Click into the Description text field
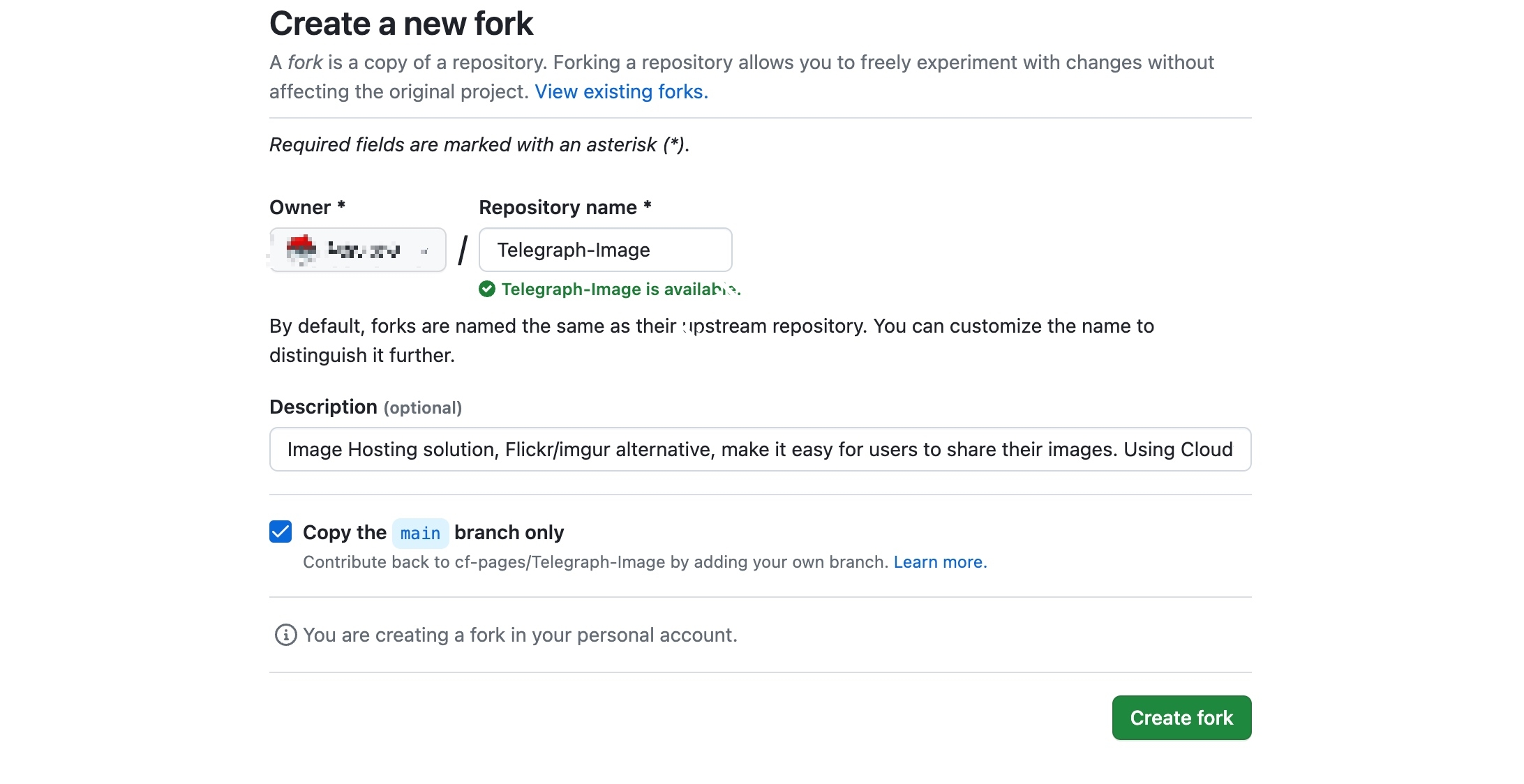1524x784 pixels. click(760, 449)
